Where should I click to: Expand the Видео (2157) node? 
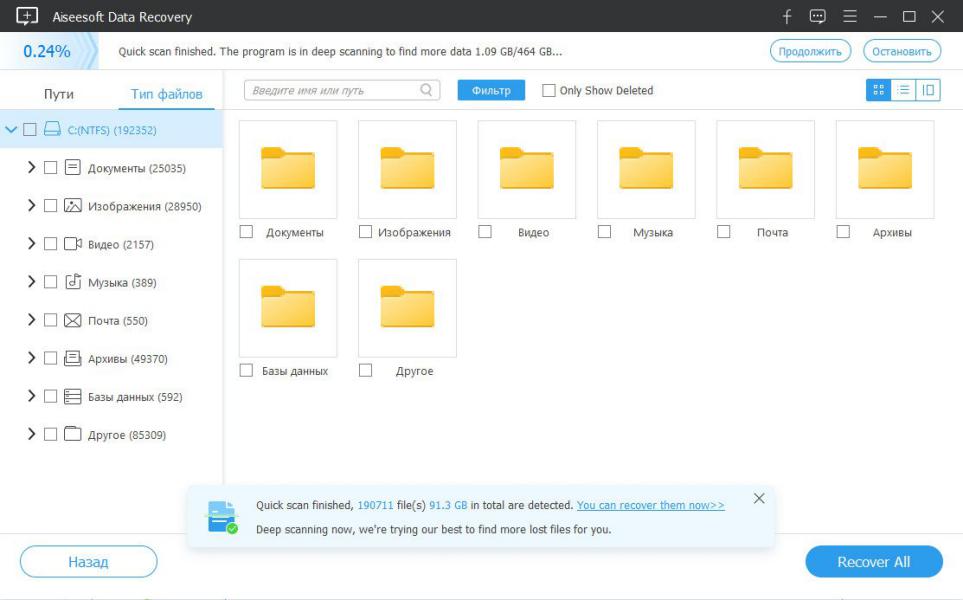pyautogui.click(x=31, y=243)
